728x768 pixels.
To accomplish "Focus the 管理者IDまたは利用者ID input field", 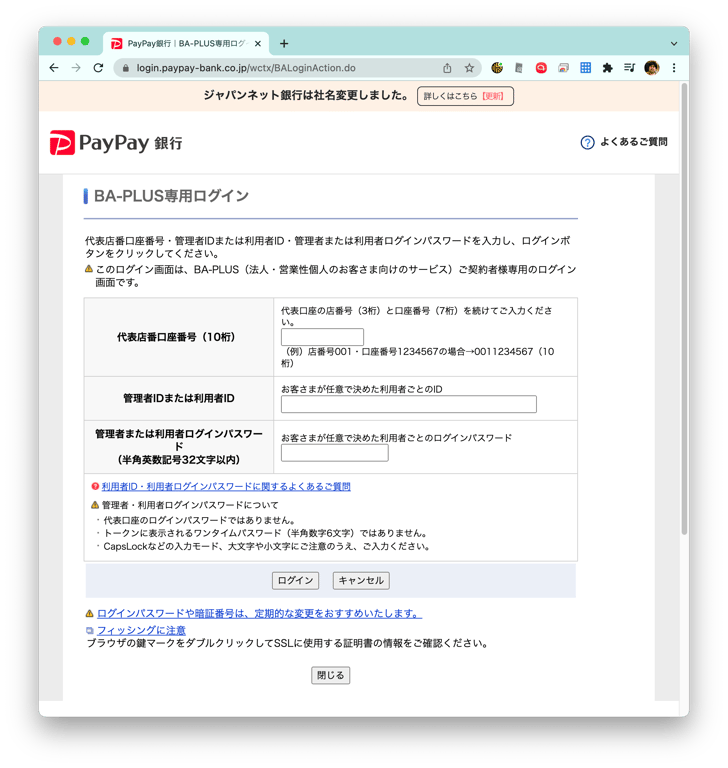I will point(409,404).
